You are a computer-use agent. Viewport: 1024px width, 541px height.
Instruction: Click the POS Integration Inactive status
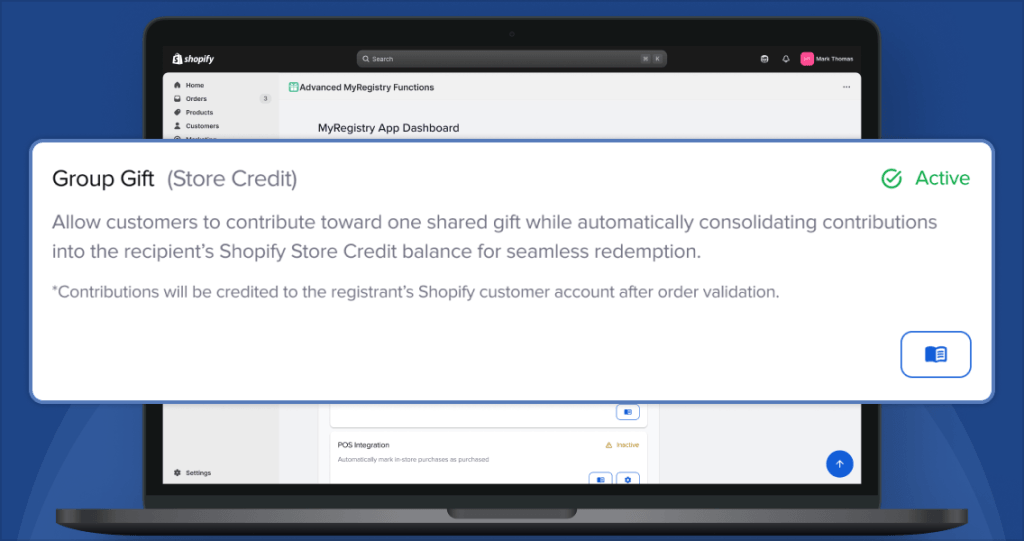click(x=622, y=445)
